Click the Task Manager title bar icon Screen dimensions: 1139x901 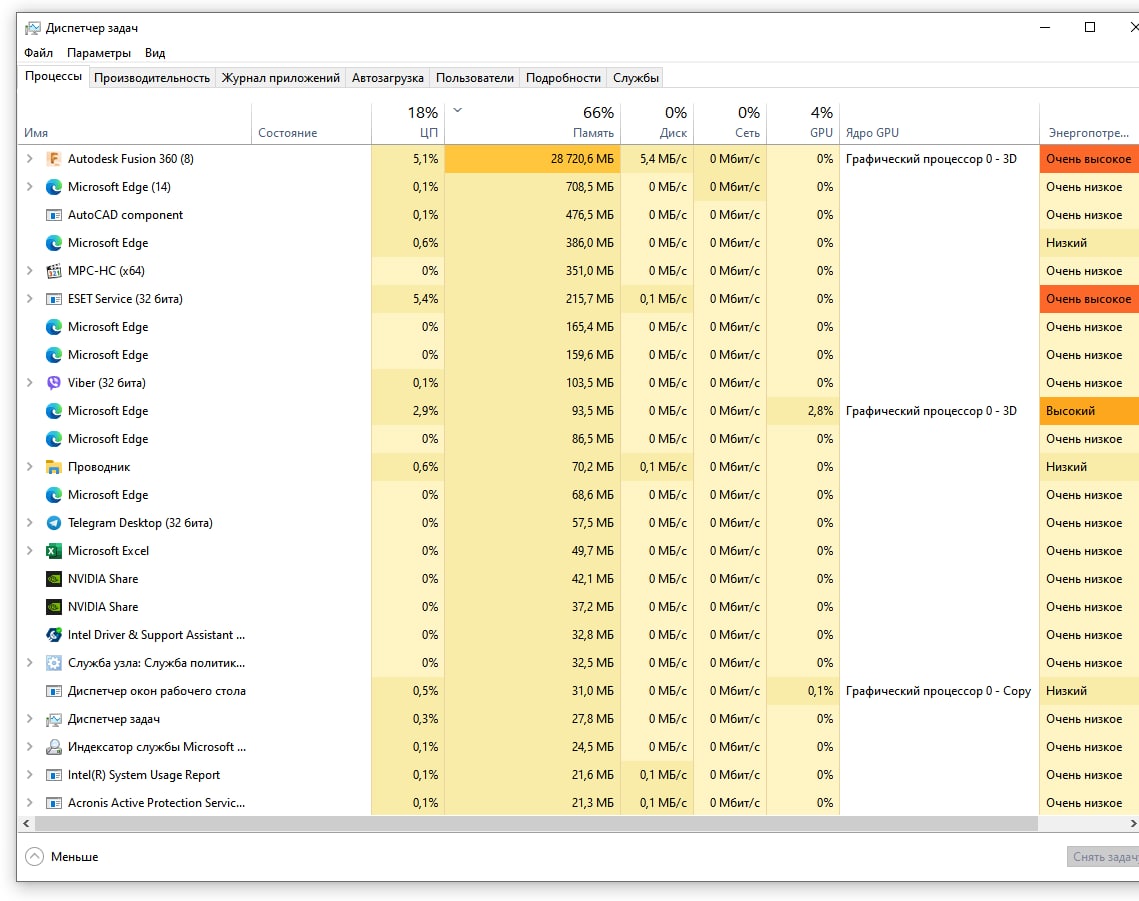[33, 28]
